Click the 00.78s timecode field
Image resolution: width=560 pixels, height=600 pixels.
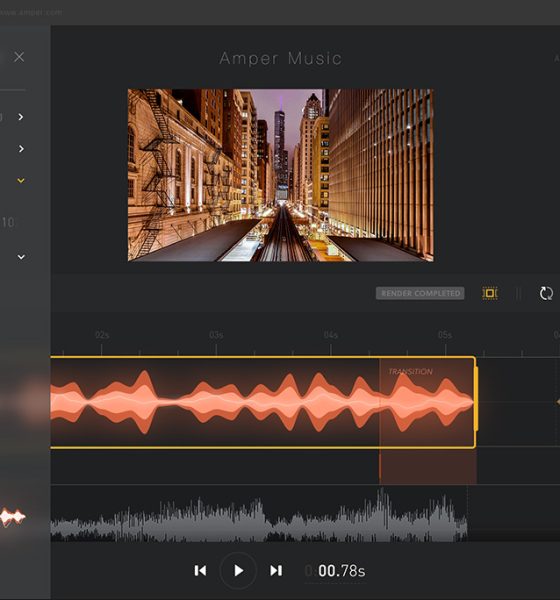pos(335,571)
